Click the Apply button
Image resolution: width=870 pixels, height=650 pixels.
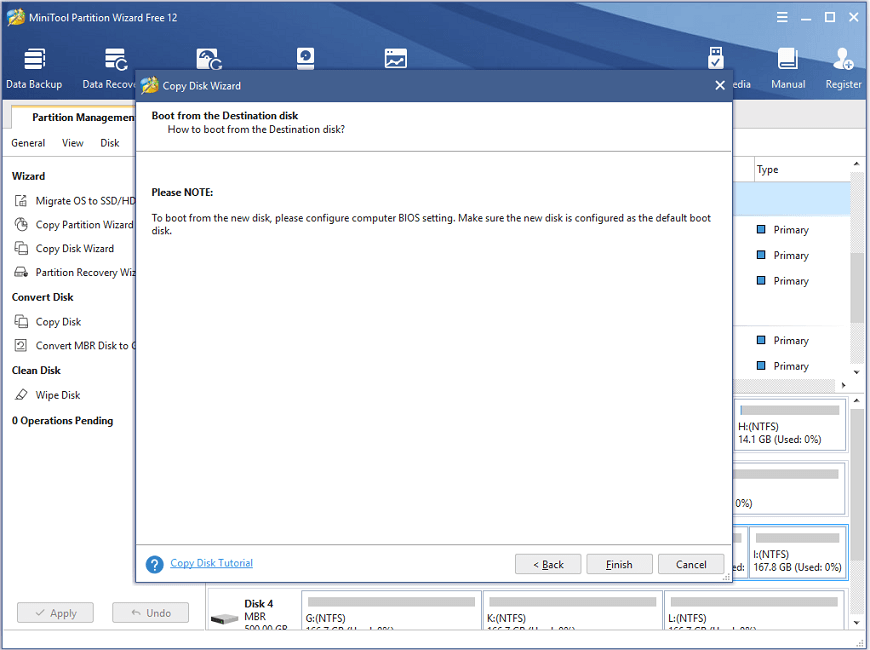(x=55, y=613)
